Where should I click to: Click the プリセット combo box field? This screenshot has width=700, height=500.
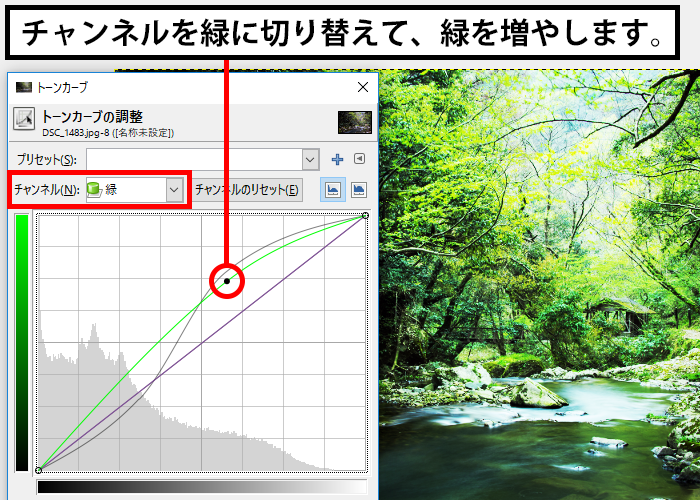(194, 159)
